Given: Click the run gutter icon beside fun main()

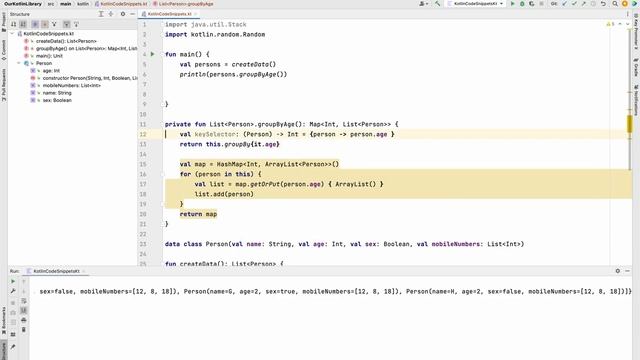Looking at the screenshot, I should point(153,54).
